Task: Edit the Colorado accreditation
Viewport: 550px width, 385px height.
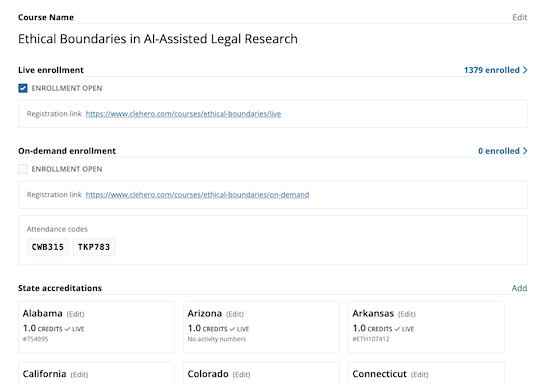Action: click(241, 375)
